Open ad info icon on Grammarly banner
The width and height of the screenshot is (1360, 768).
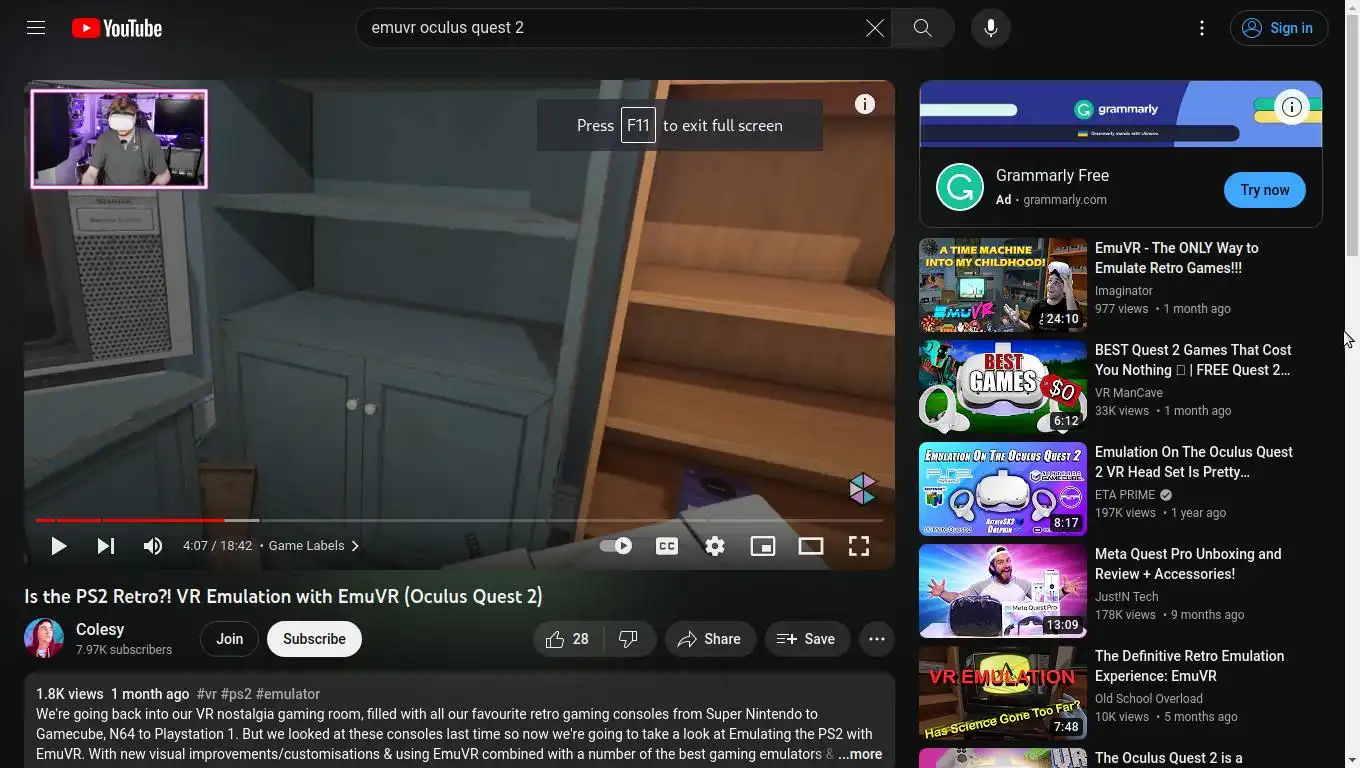(1292, 107)
